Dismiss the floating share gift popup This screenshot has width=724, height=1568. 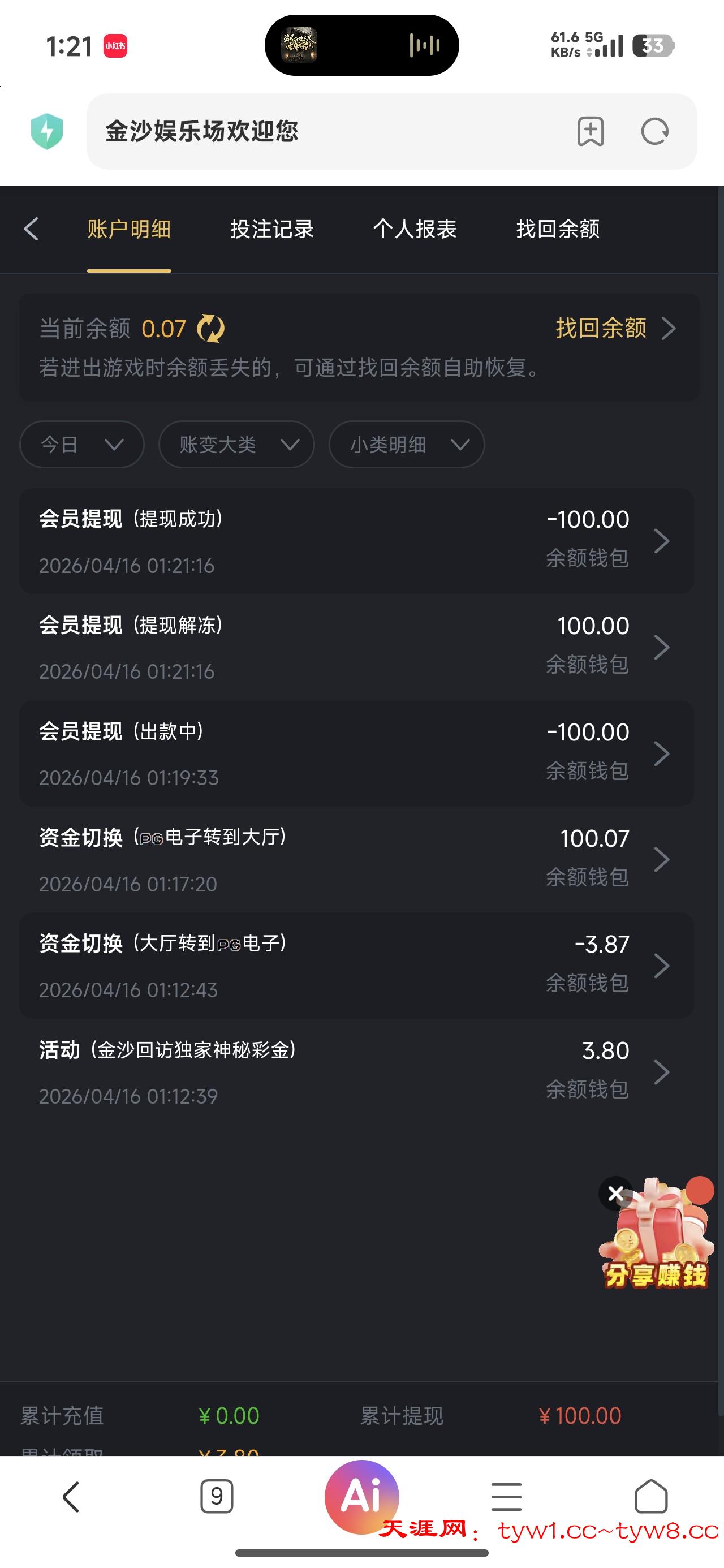615,1194
